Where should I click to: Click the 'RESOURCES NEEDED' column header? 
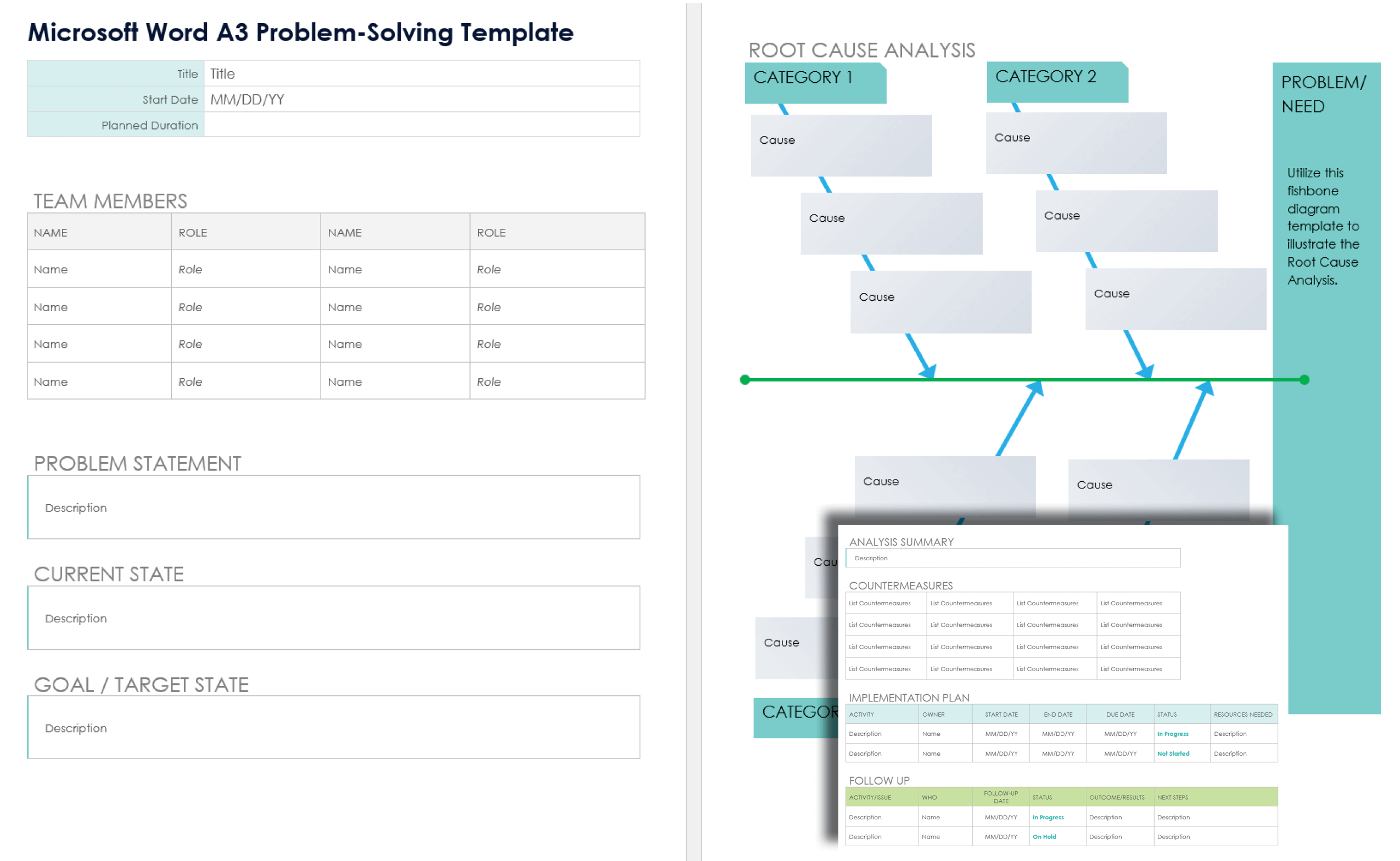(1243, 714)
